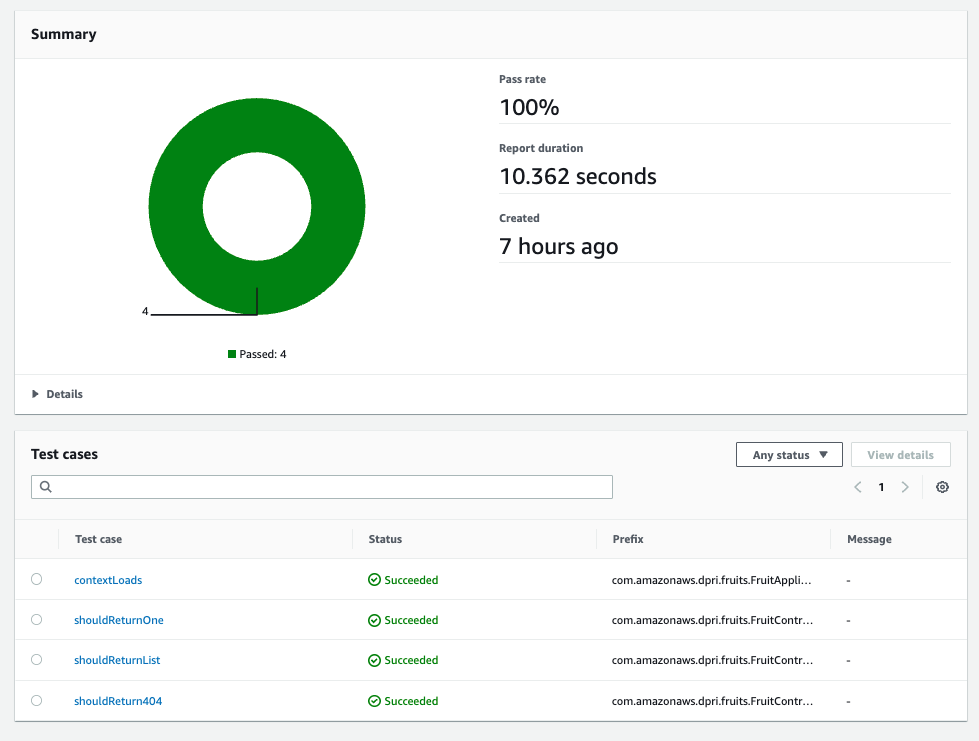Click the prefix cell for shouldReturn404
979x741 pixels.
point(712,701)
